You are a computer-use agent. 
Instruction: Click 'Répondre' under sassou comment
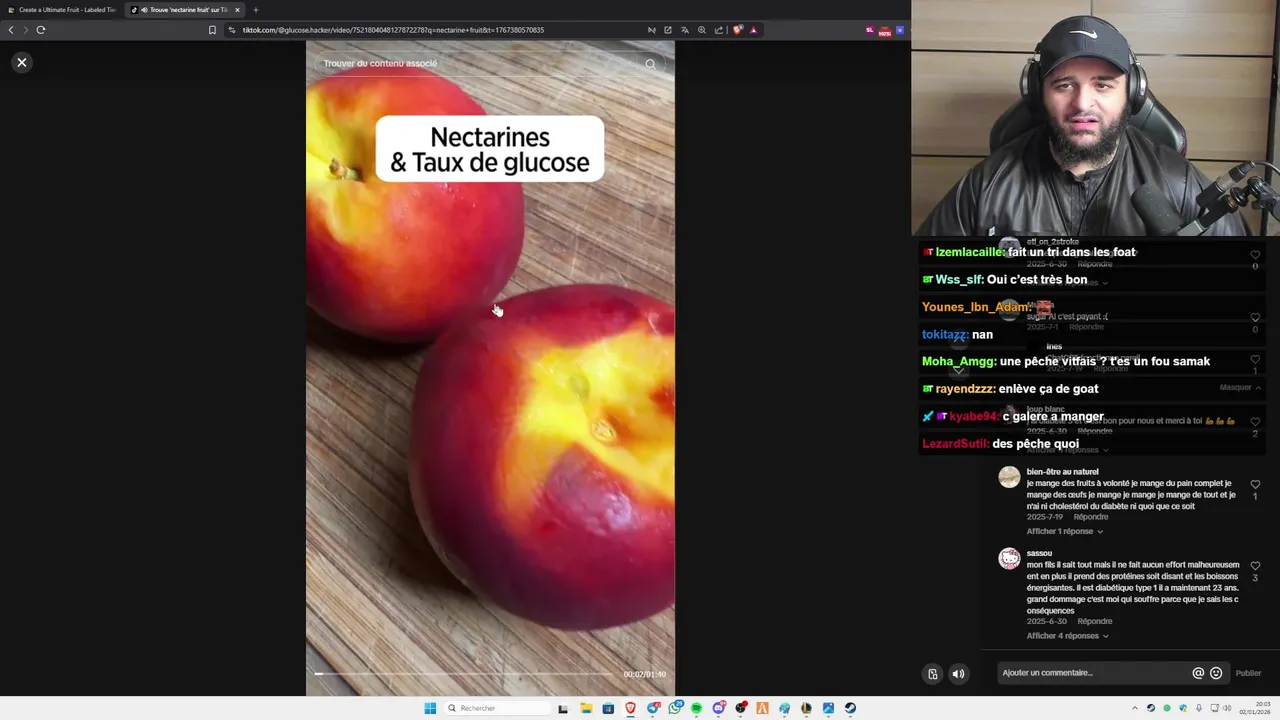point(1094,621)
